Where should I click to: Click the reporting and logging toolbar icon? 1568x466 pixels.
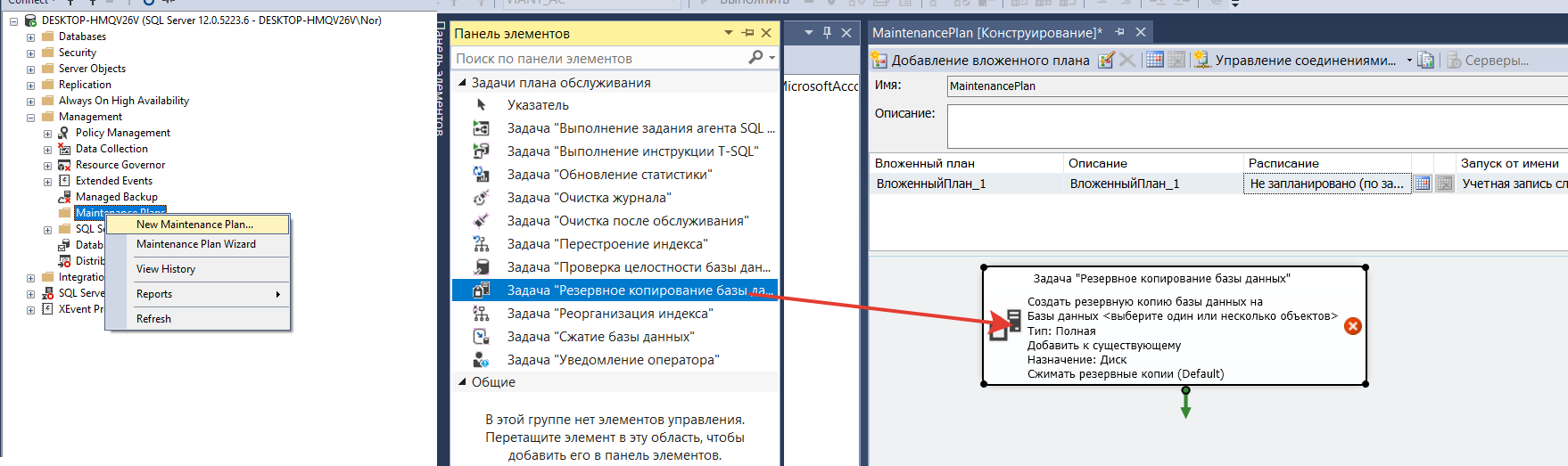1426,60
